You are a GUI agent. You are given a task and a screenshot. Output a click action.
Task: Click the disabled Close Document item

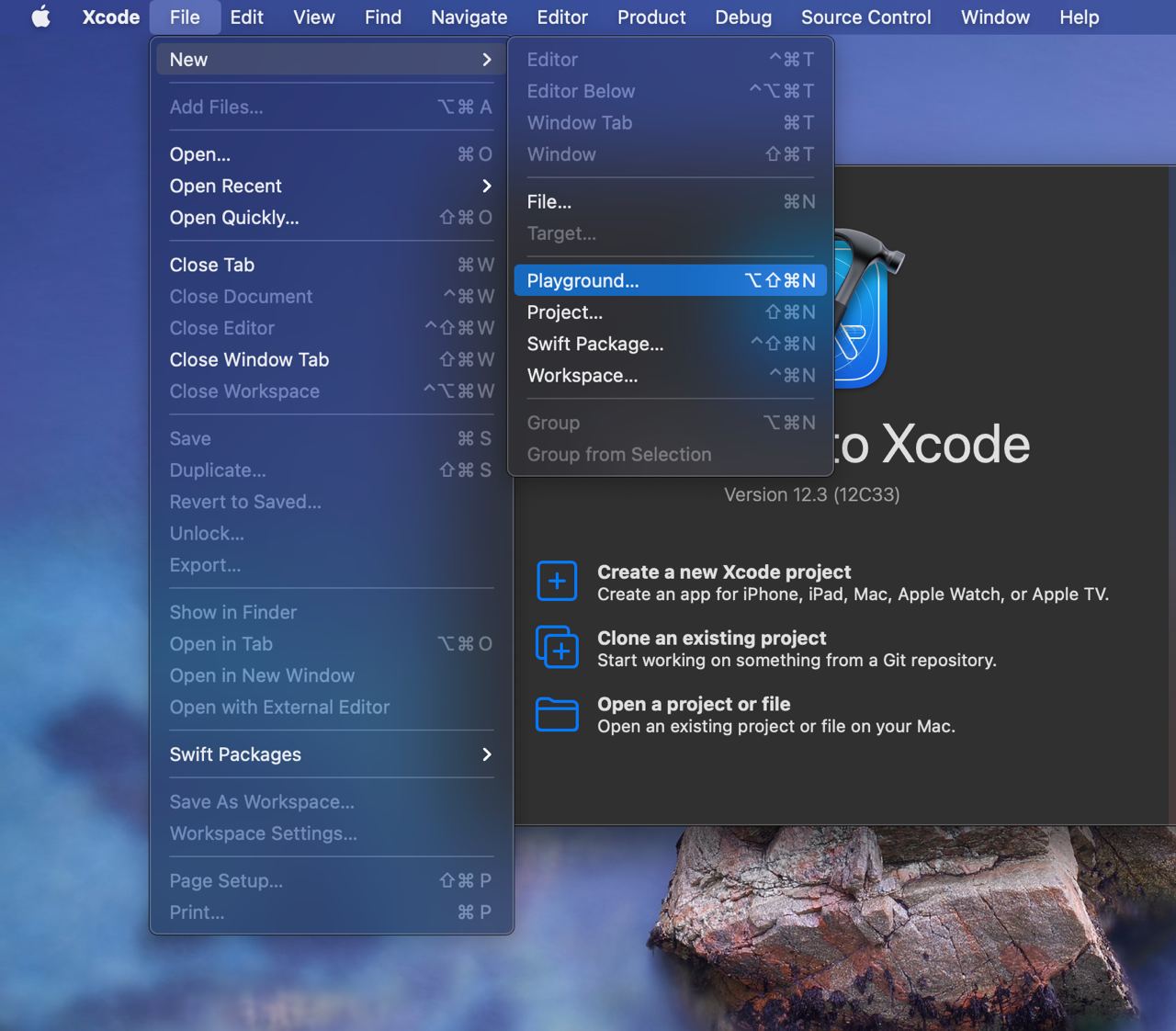point(332,297)
